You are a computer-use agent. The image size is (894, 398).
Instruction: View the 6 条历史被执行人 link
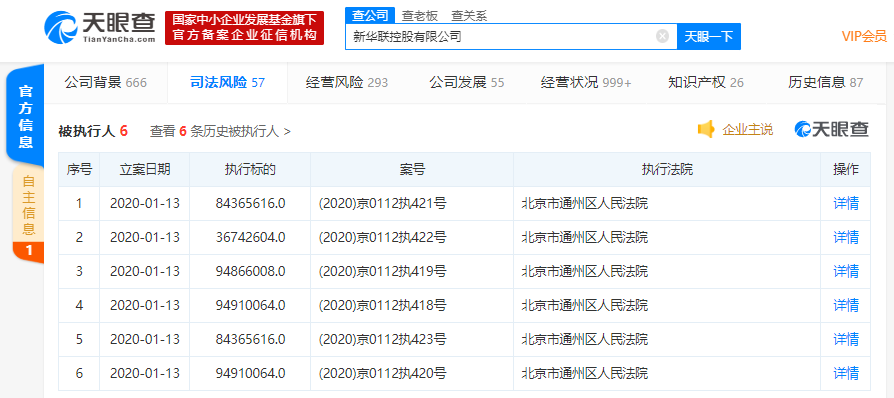coord(220,131)
